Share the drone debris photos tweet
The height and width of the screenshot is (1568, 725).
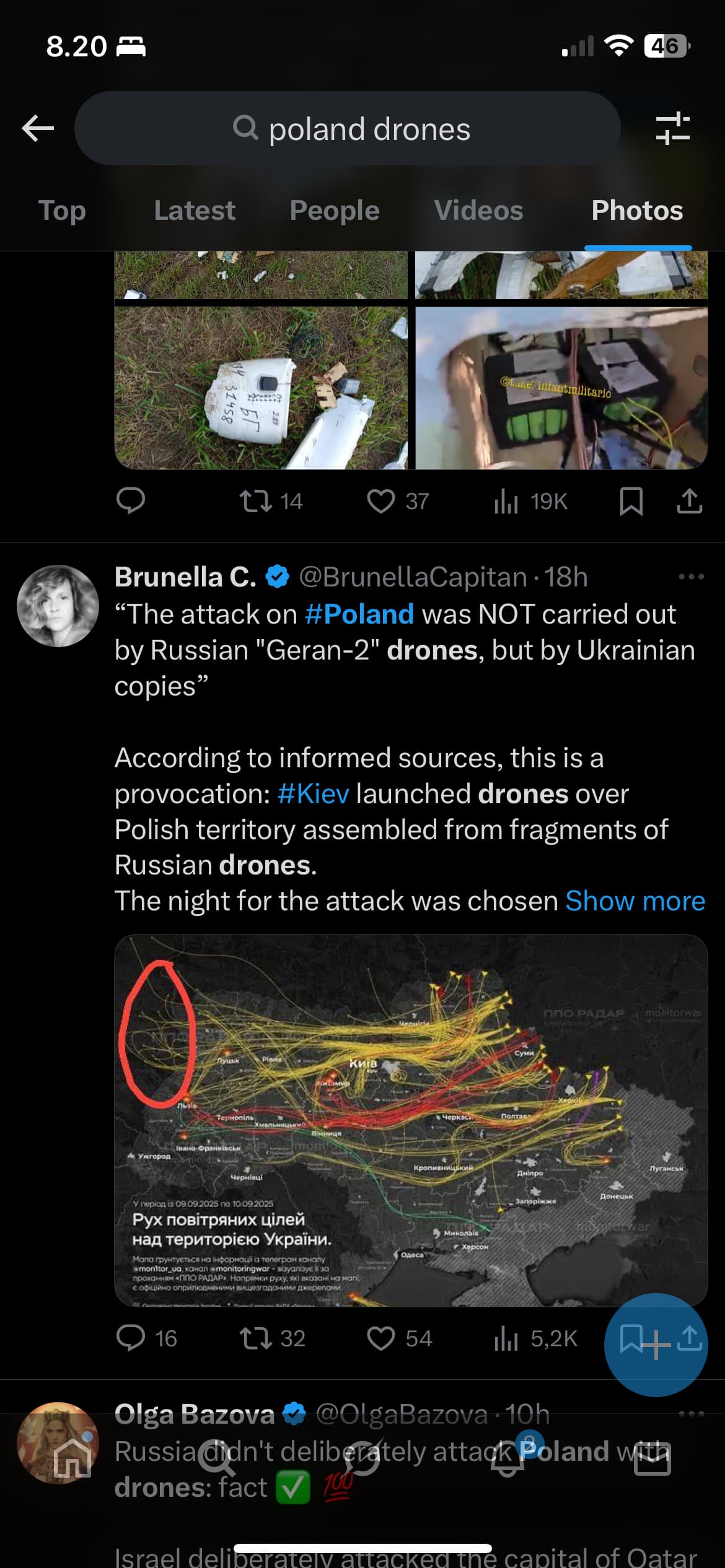click(689, 501)
